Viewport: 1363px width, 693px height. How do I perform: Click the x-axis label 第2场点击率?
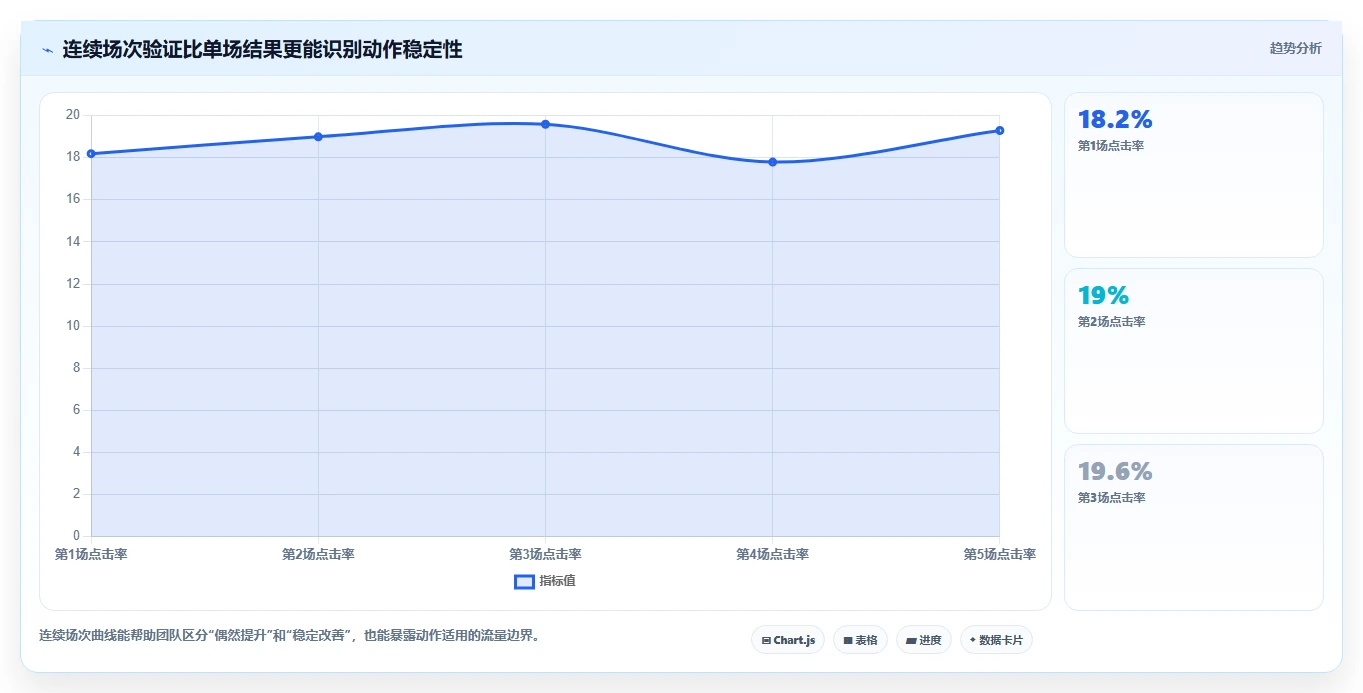point(318,554)
